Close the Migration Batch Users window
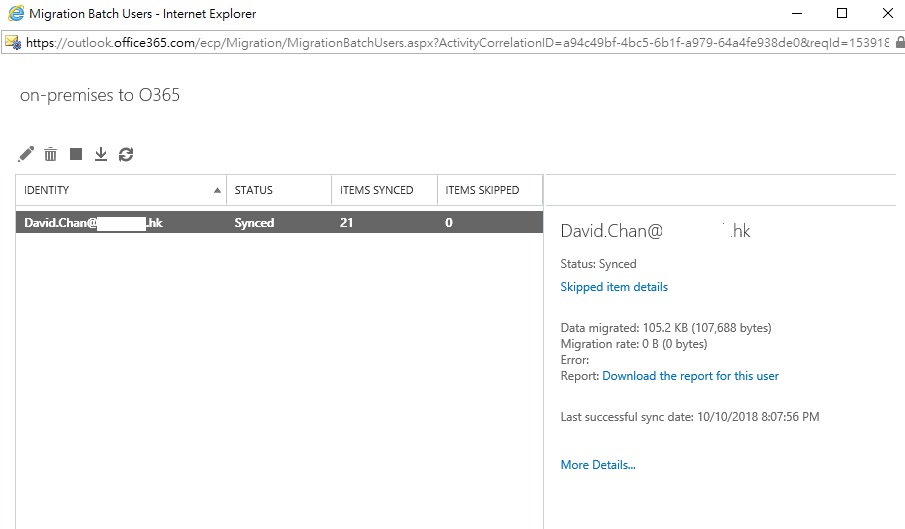 tap(888, 13)
